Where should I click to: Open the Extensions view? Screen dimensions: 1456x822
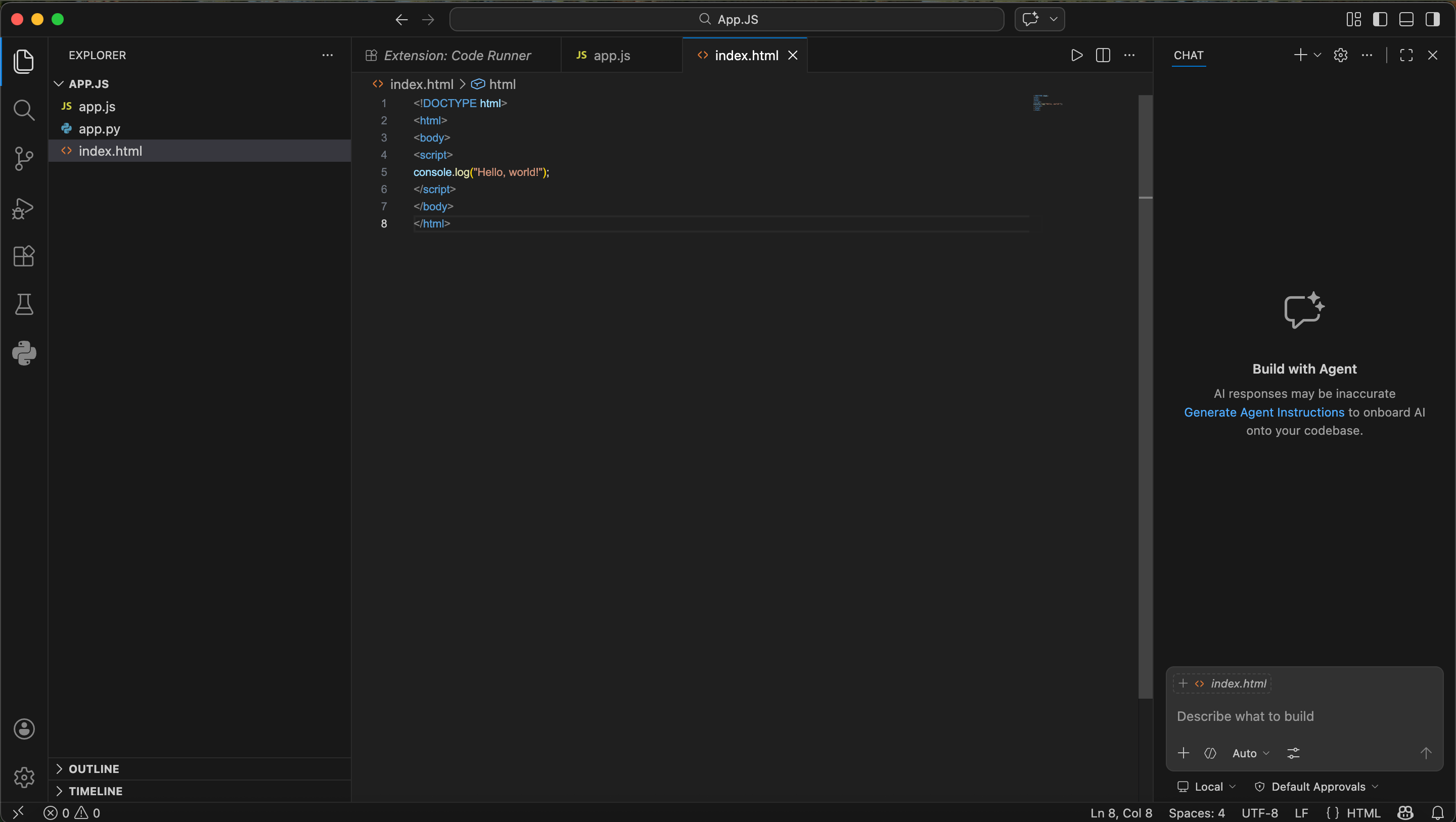pos(24,257)
